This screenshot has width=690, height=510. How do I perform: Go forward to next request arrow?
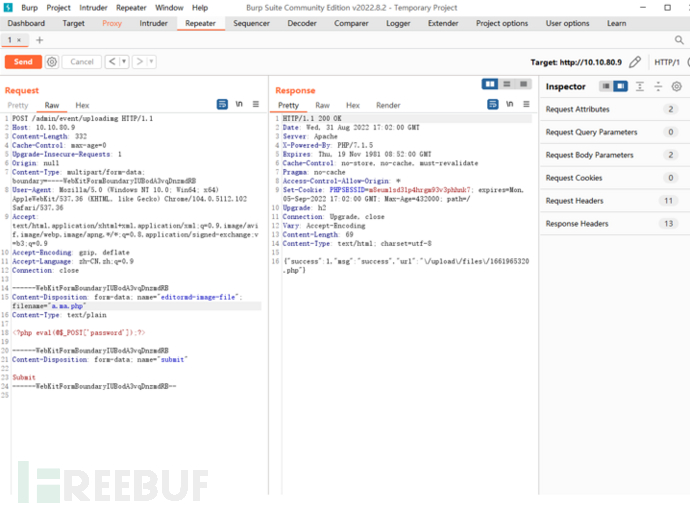(139, 62)
